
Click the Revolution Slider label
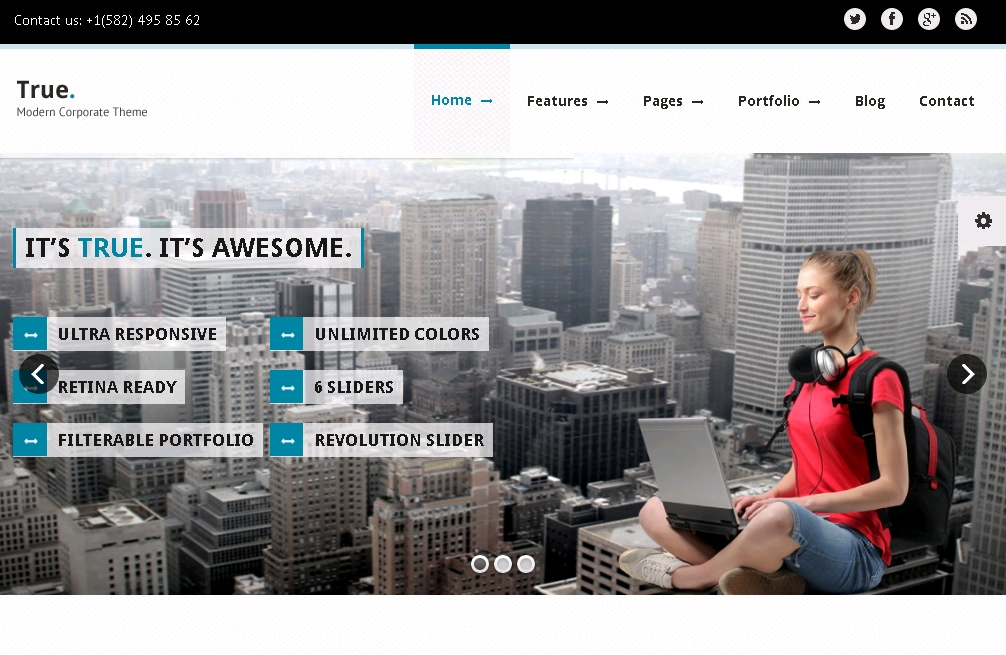399,440
